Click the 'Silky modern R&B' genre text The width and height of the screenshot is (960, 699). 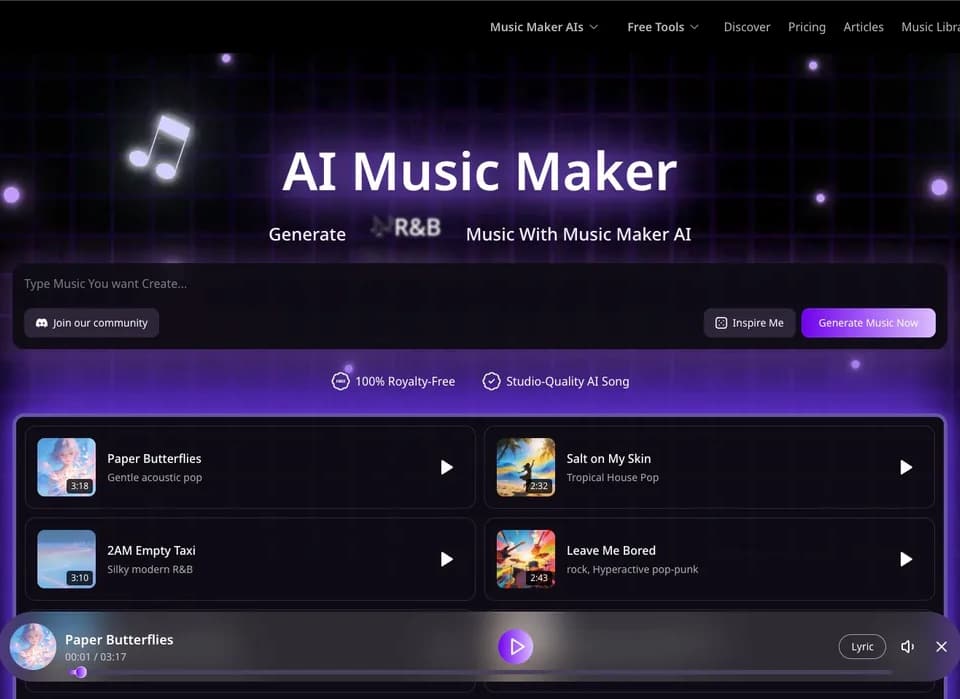tap(150, 569)
